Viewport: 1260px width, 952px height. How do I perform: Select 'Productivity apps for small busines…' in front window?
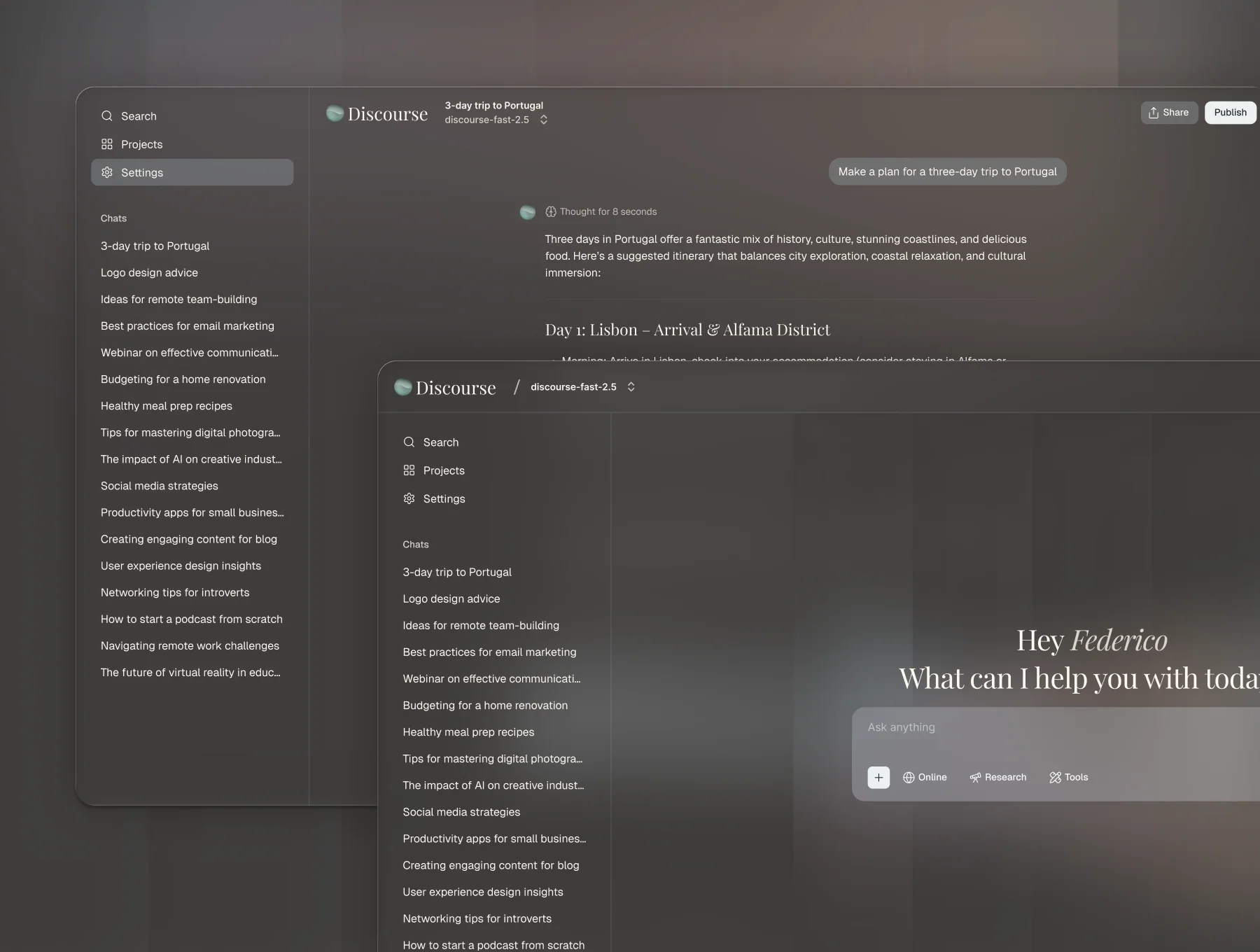pyautogui.click(x=495, y=839)
